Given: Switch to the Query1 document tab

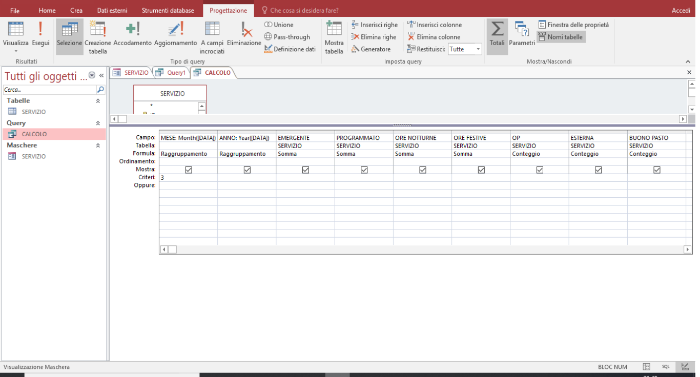Looking at the screenshot, I should 172,72.
